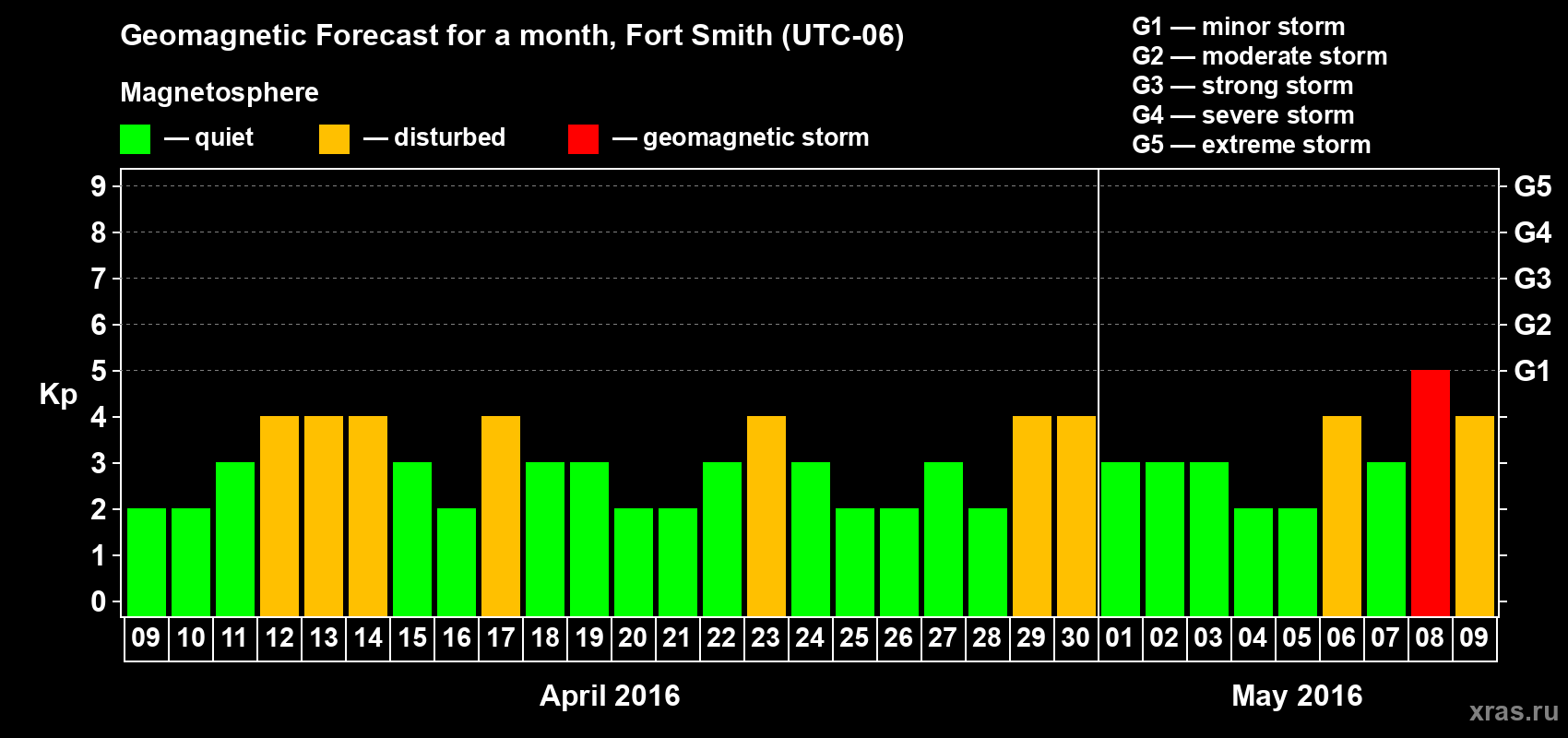Click the 'quiet' legend label
1568x738 pixels.
click(x=224, y=137)
